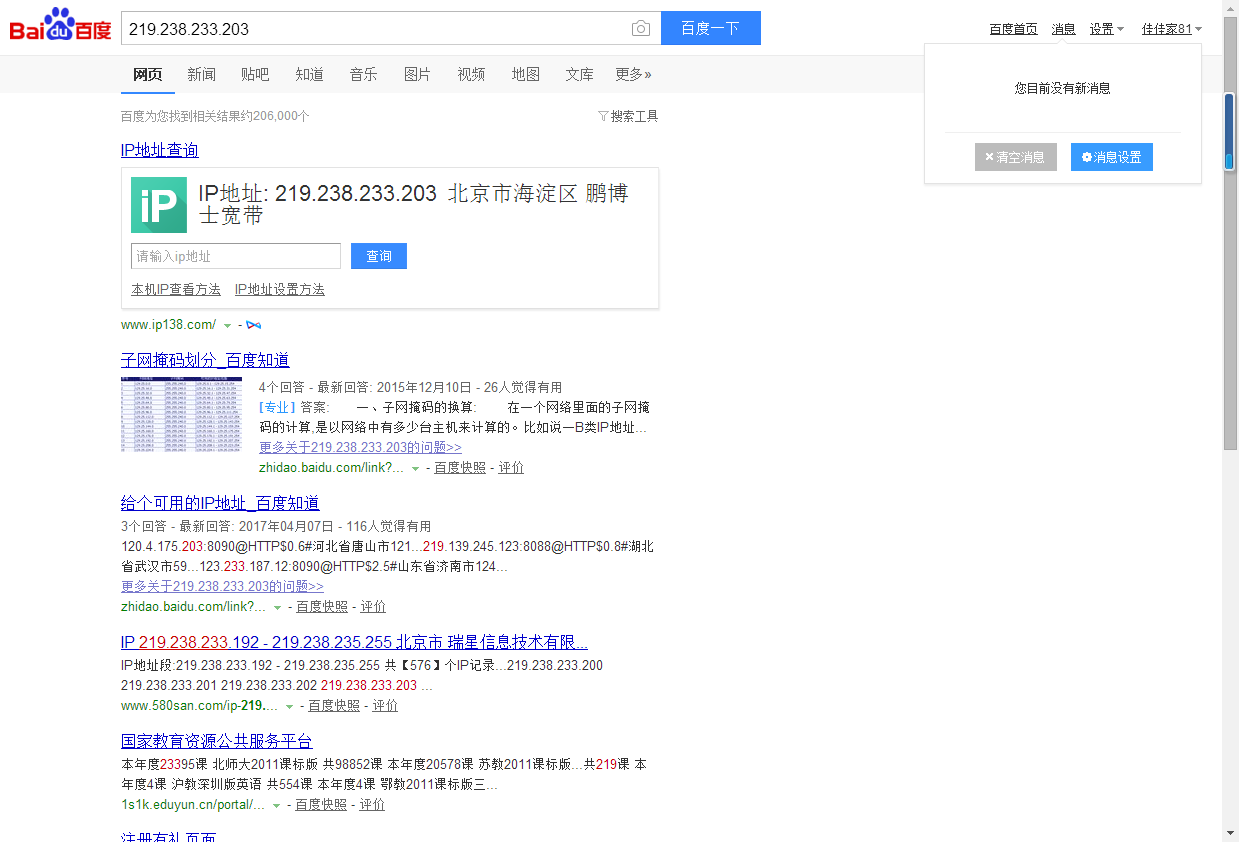The height and width of the screenshot is (842, 1239).
Task: Focus the 请输入ip地址 input field
Action: click(236, 256)
